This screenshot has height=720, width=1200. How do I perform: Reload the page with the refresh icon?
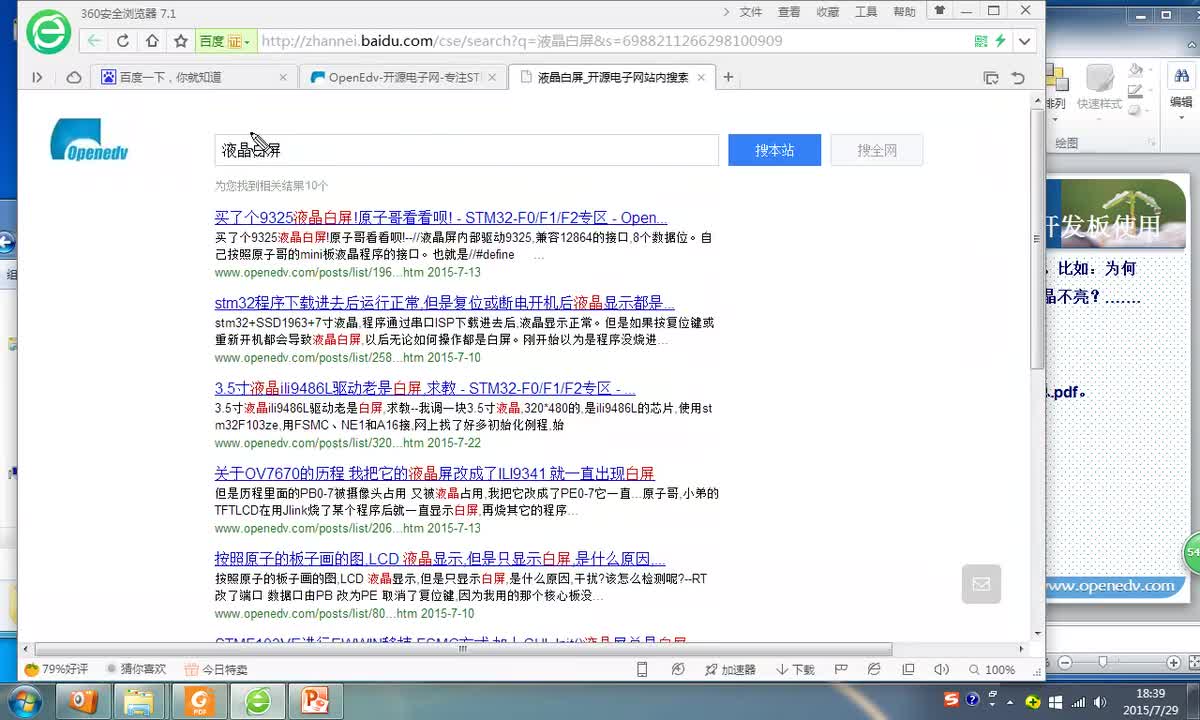click(x=123, y=41)
